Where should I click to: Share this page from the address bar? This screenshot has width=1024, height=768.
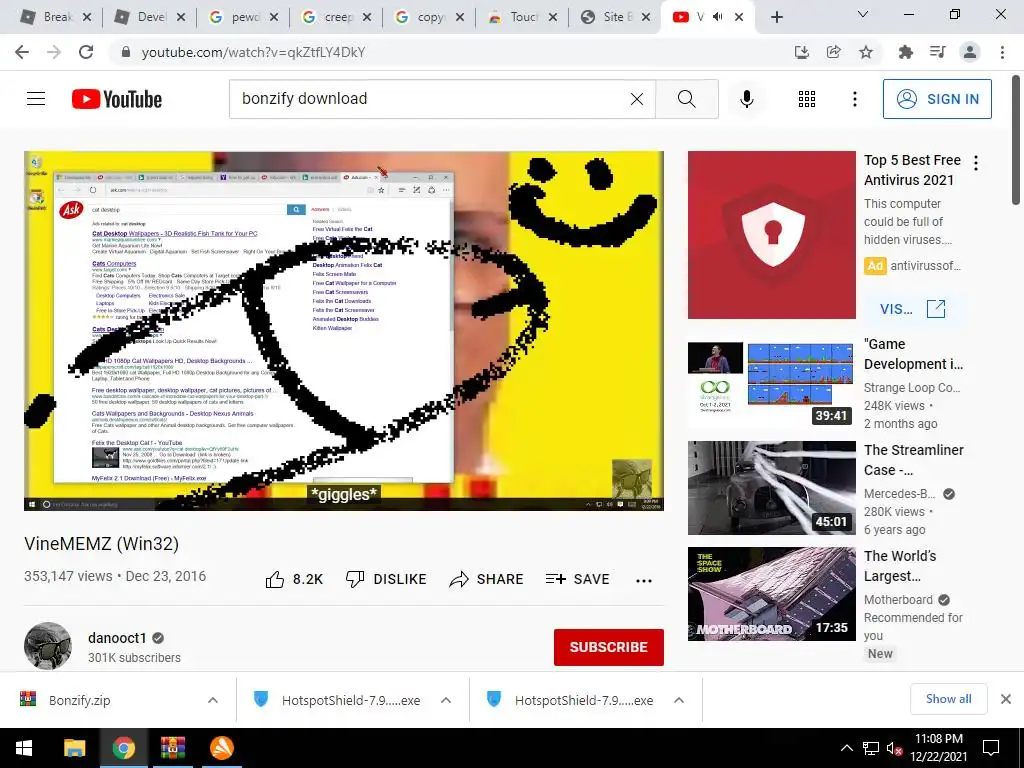coord(833,52)
